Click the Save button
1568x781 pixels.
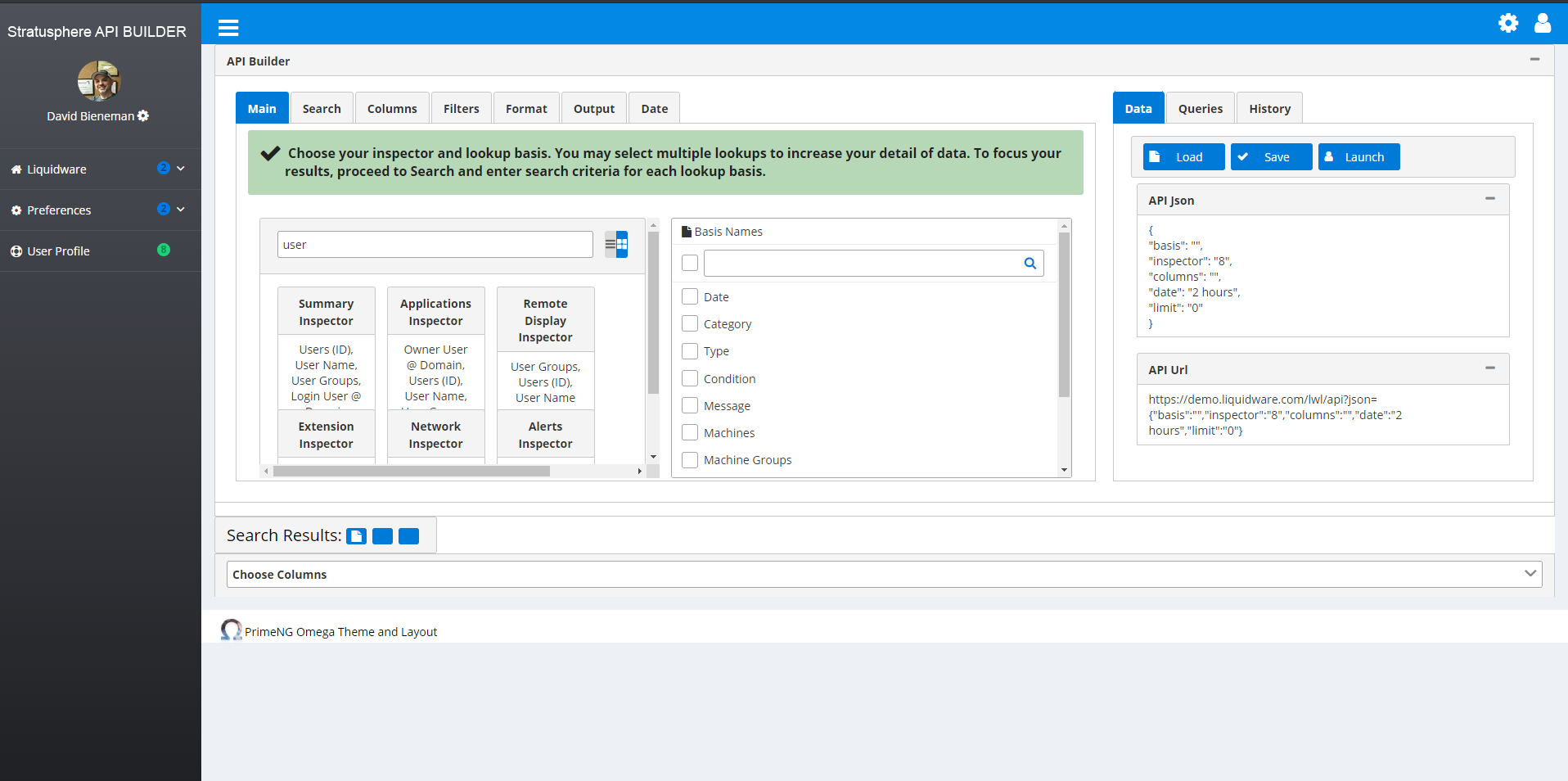click(1272, 156)
